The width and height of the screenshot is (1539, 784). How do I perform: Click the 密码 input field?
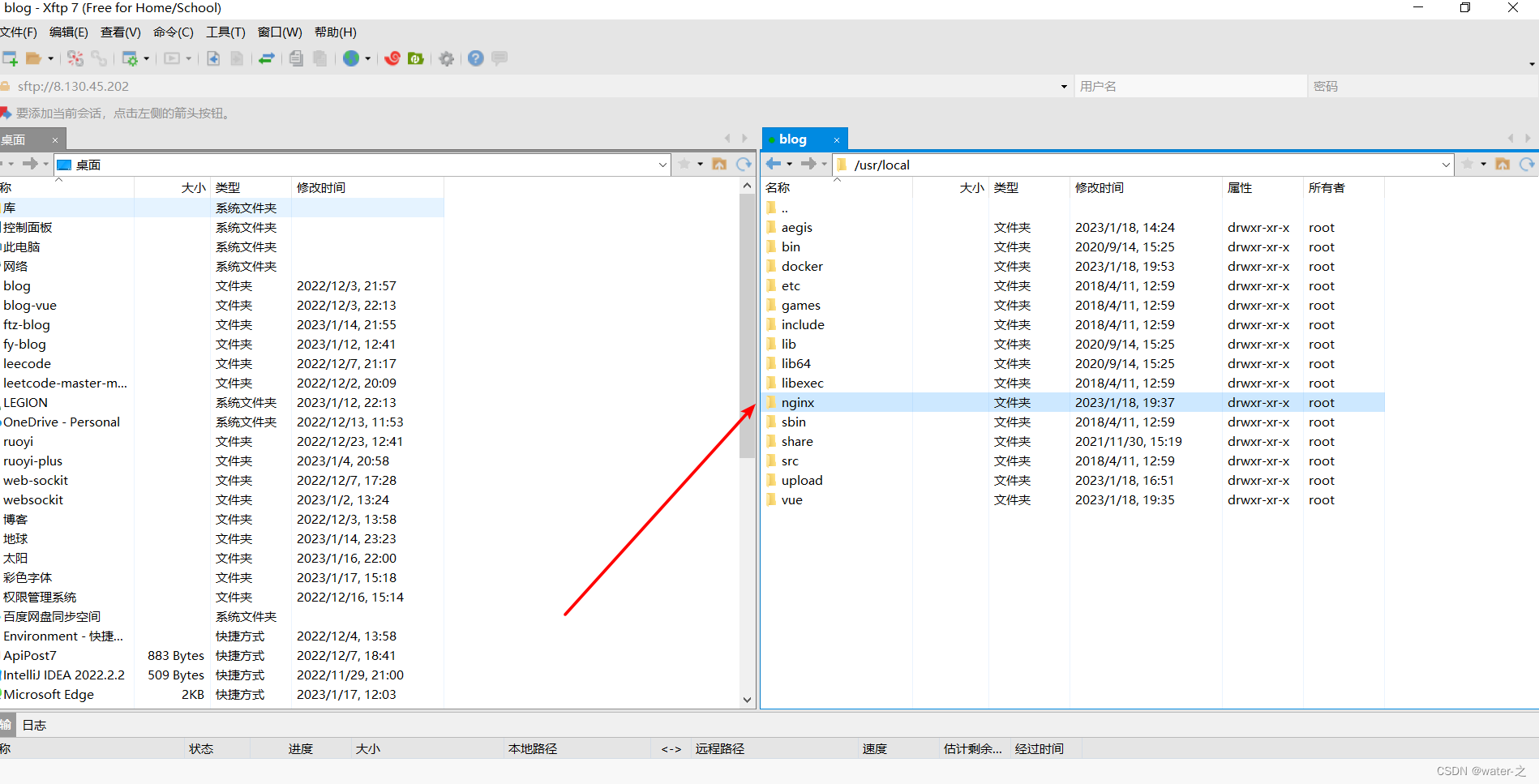pos(1423,87)
